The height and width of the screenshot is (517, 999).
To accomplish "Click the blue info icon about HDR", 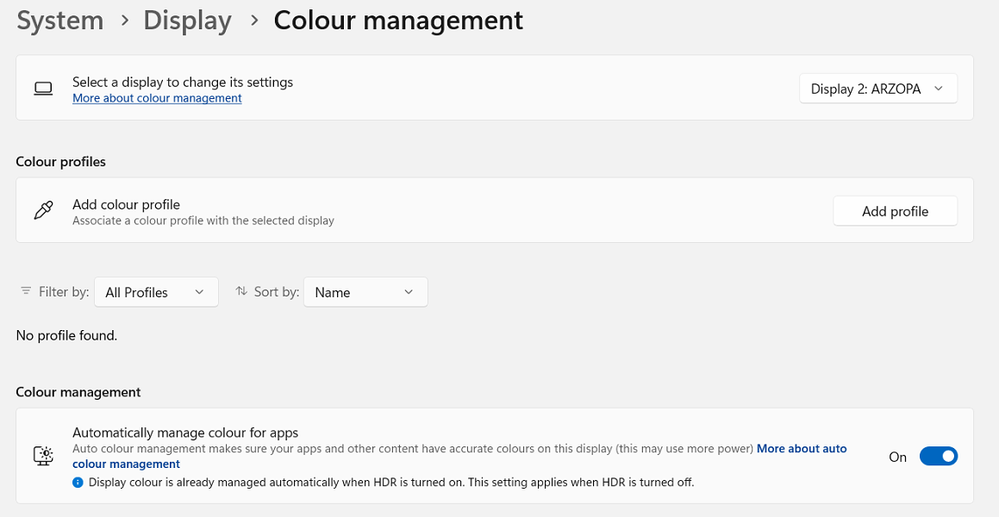I will [x=79, y=482].
